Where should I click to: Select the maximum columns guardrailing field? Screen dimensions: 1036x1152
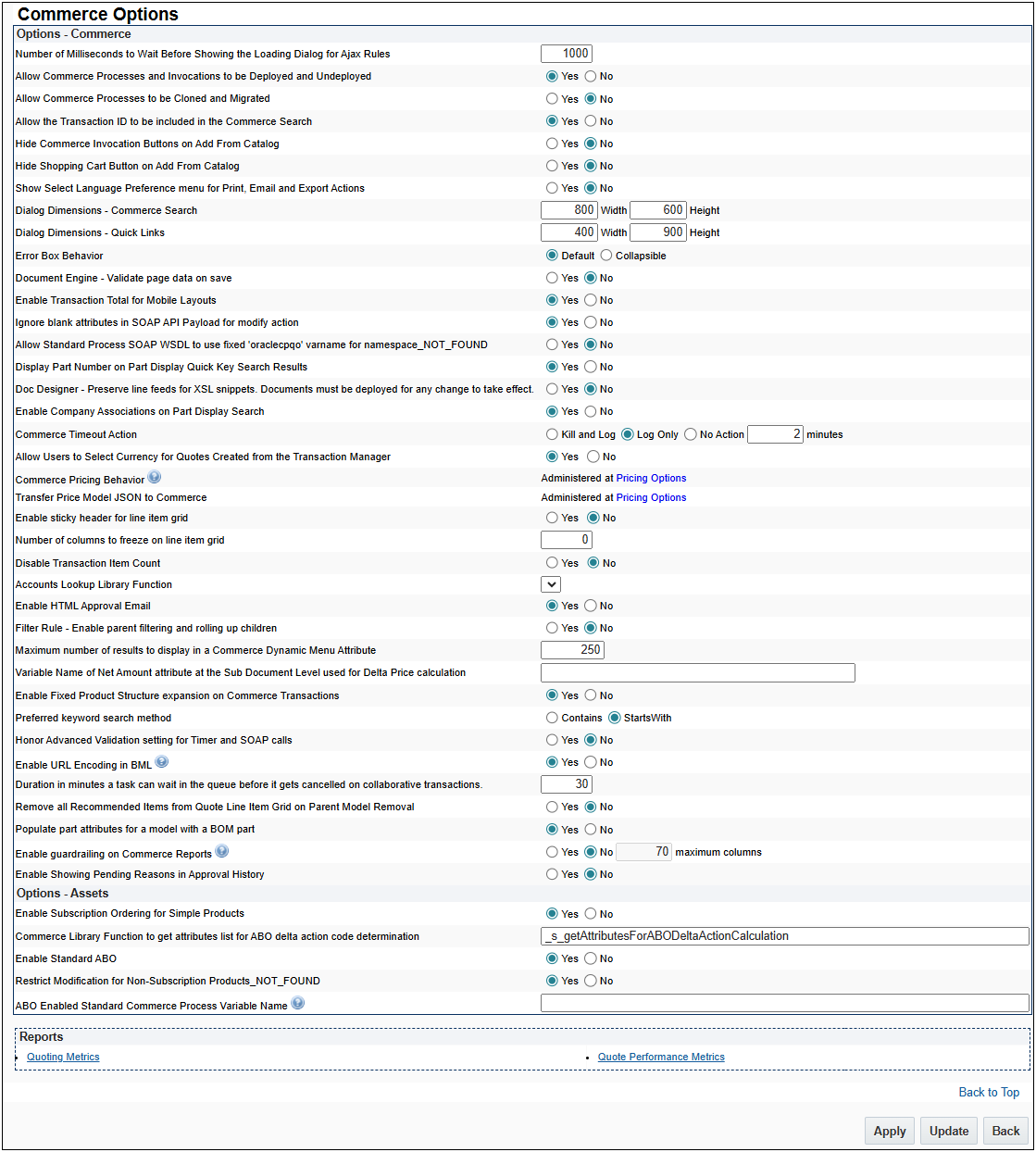click(643, 850)
